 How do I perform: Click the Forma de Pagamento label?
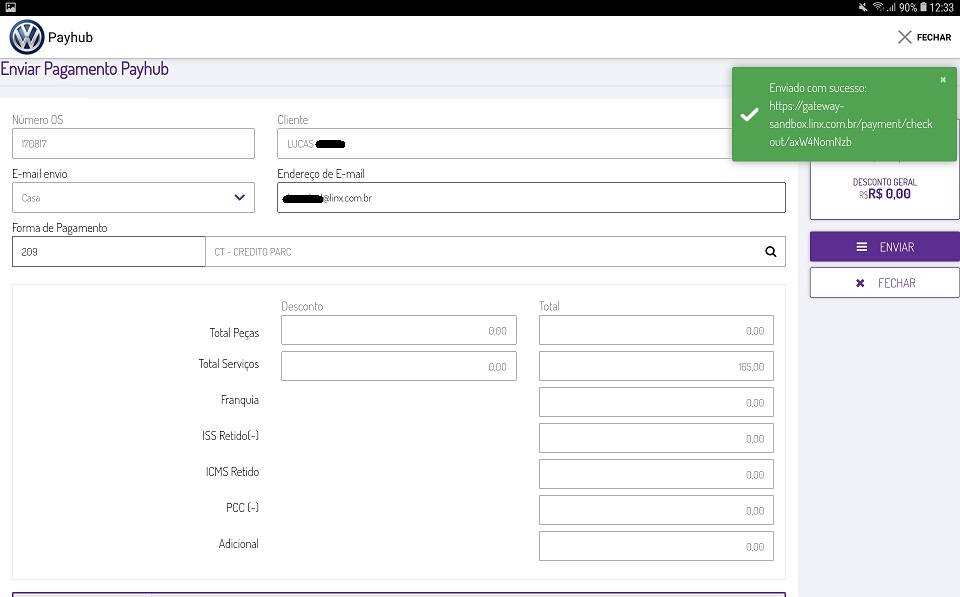point(59,228)
